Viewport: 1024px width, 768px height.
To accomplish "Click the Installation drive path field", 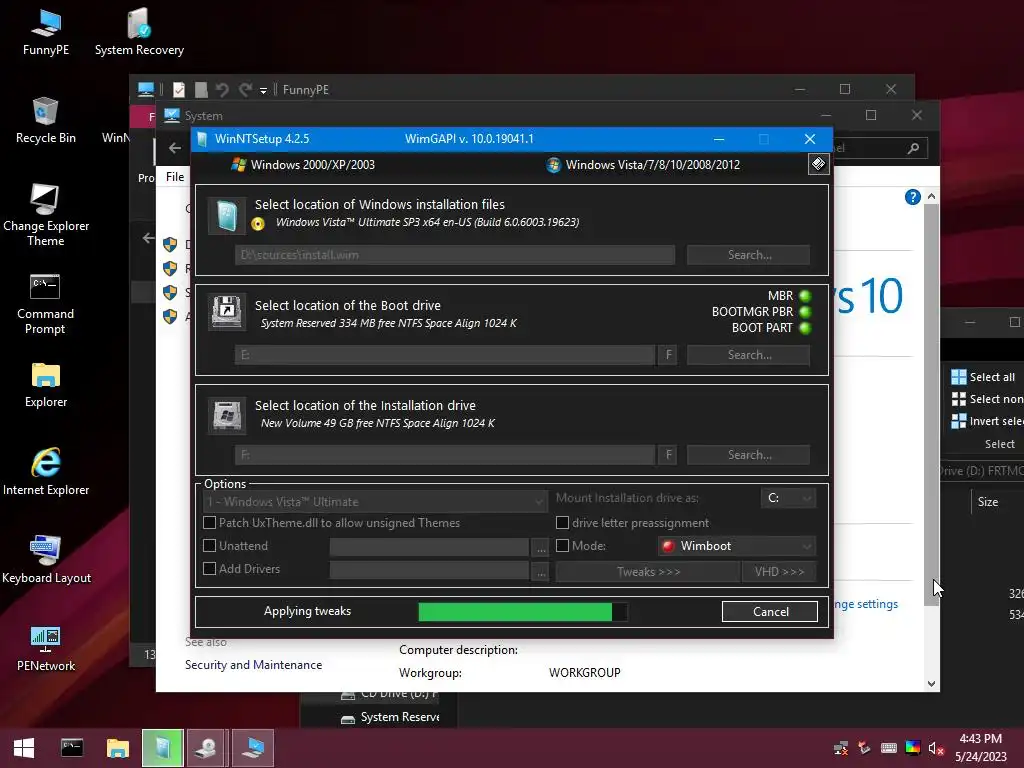I will tap(445, 455).
